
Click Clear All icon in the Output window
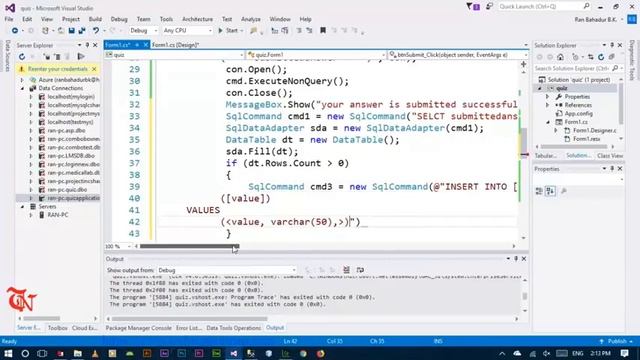point(346,270)
